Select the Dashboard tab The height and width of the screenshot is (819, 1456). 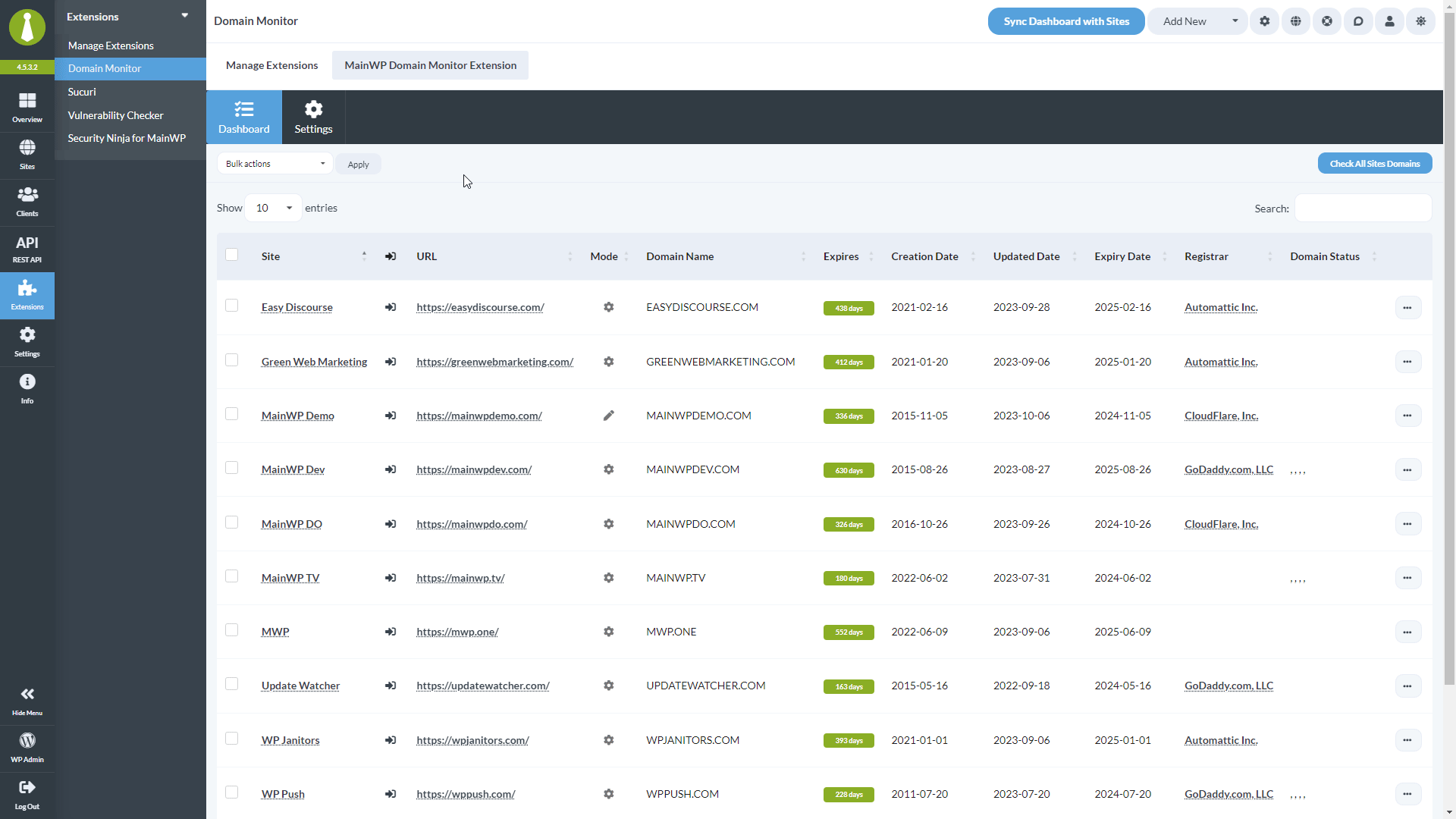pyautogui.click(x=244, y=118)
